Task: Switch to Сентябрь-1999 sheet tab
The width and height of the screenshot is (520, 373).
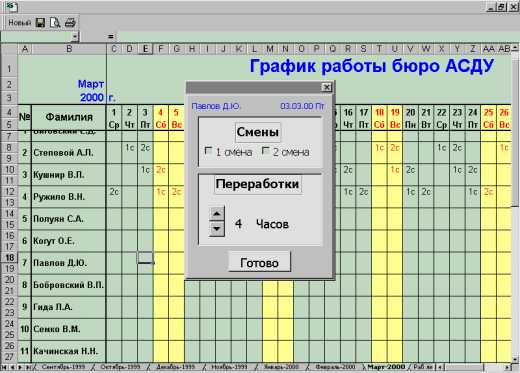Action: click(x=63, y=367)
